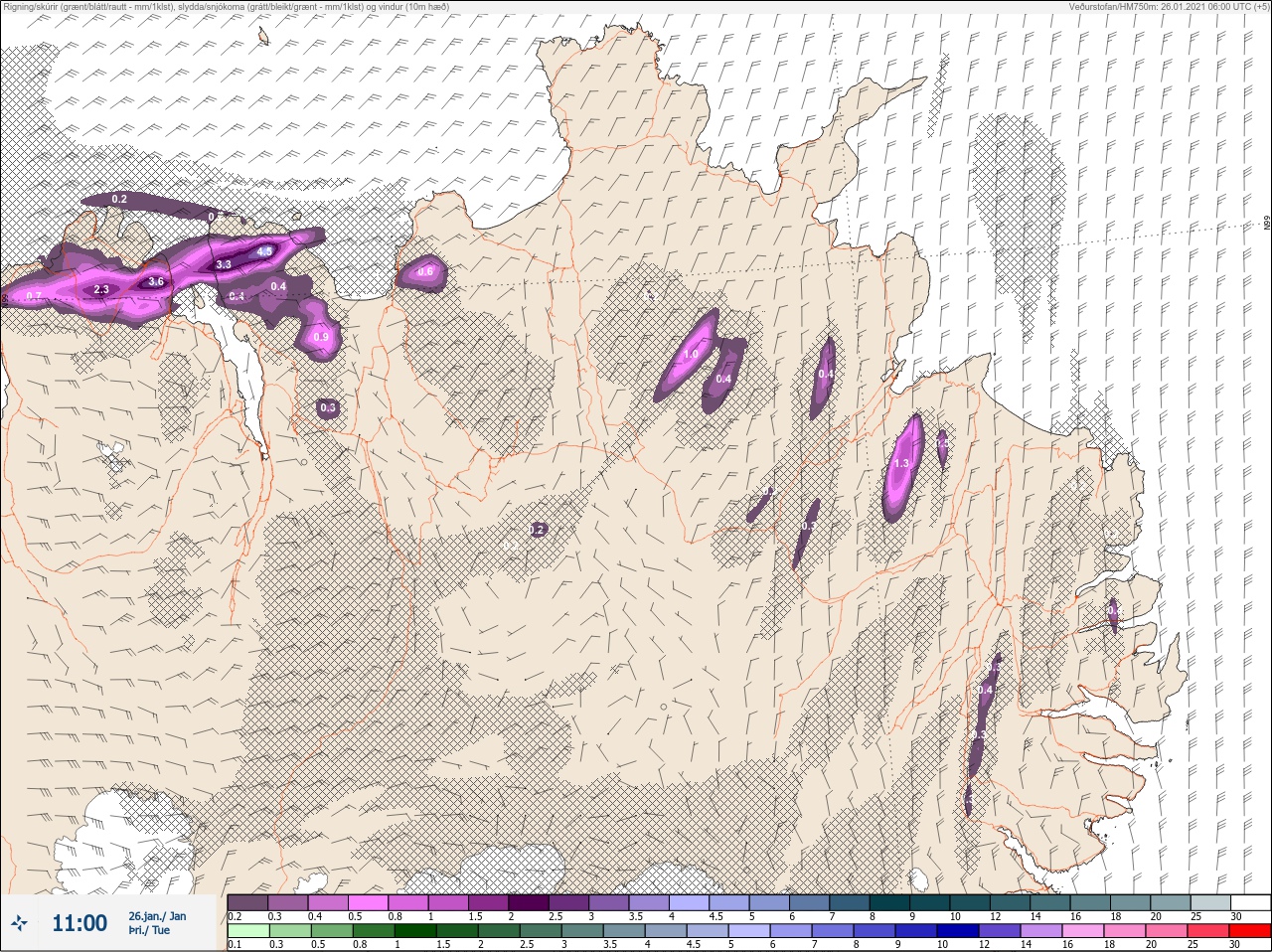Click the weekday text 'Þri./ Tue'
The image size is (1272, 952).
coord(149,931)
